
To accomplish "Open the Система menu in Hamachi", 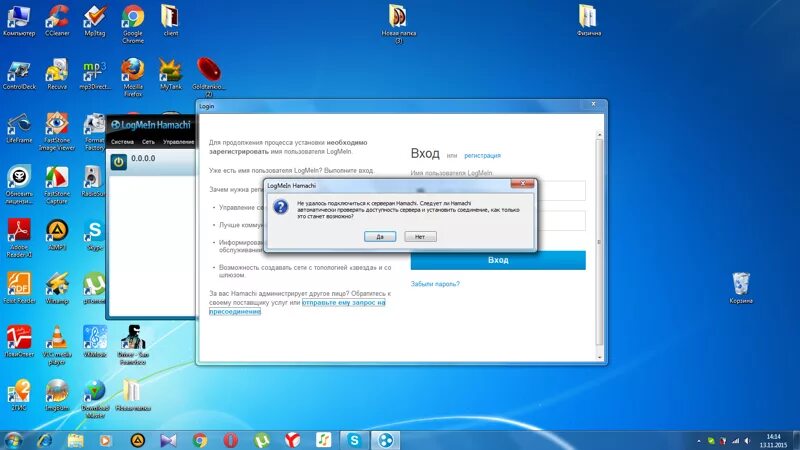I will [122, 142].
